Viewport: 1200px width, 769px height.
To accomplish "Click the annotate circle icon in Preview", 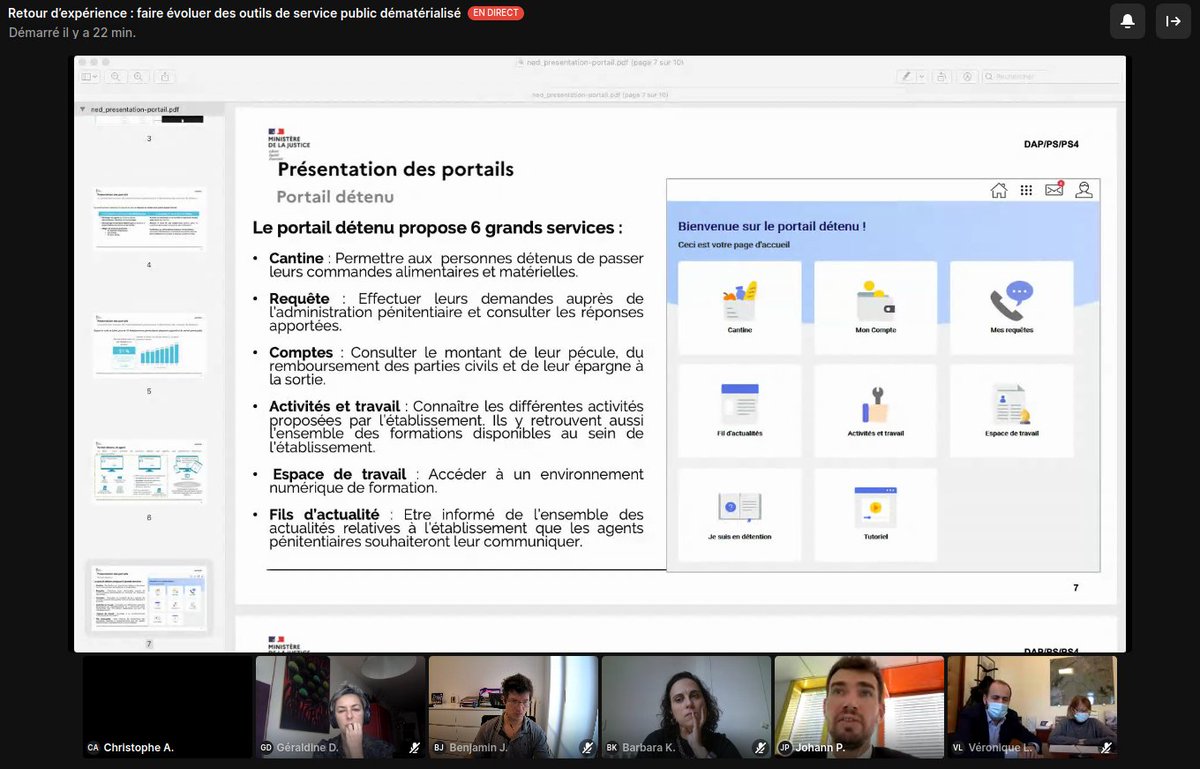I will pos(967,76).
